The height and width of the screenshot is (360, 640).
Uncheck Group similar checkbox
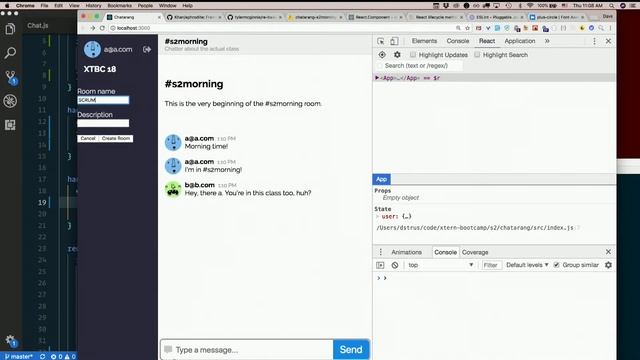[556, 265]
